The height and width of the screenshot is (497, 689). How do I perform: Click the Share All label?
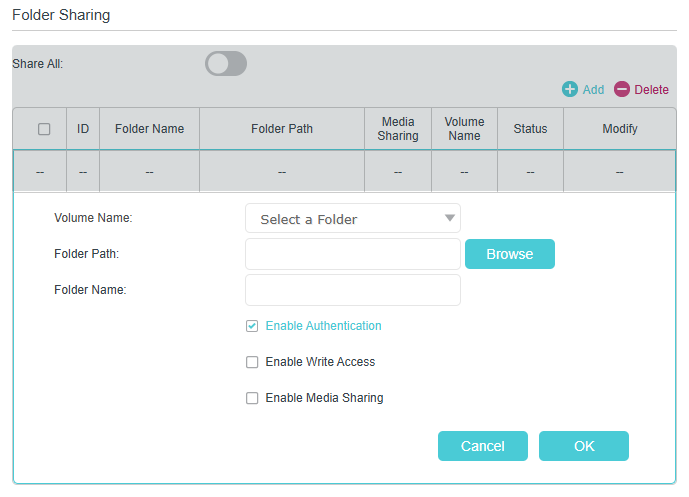pos(37,64)
